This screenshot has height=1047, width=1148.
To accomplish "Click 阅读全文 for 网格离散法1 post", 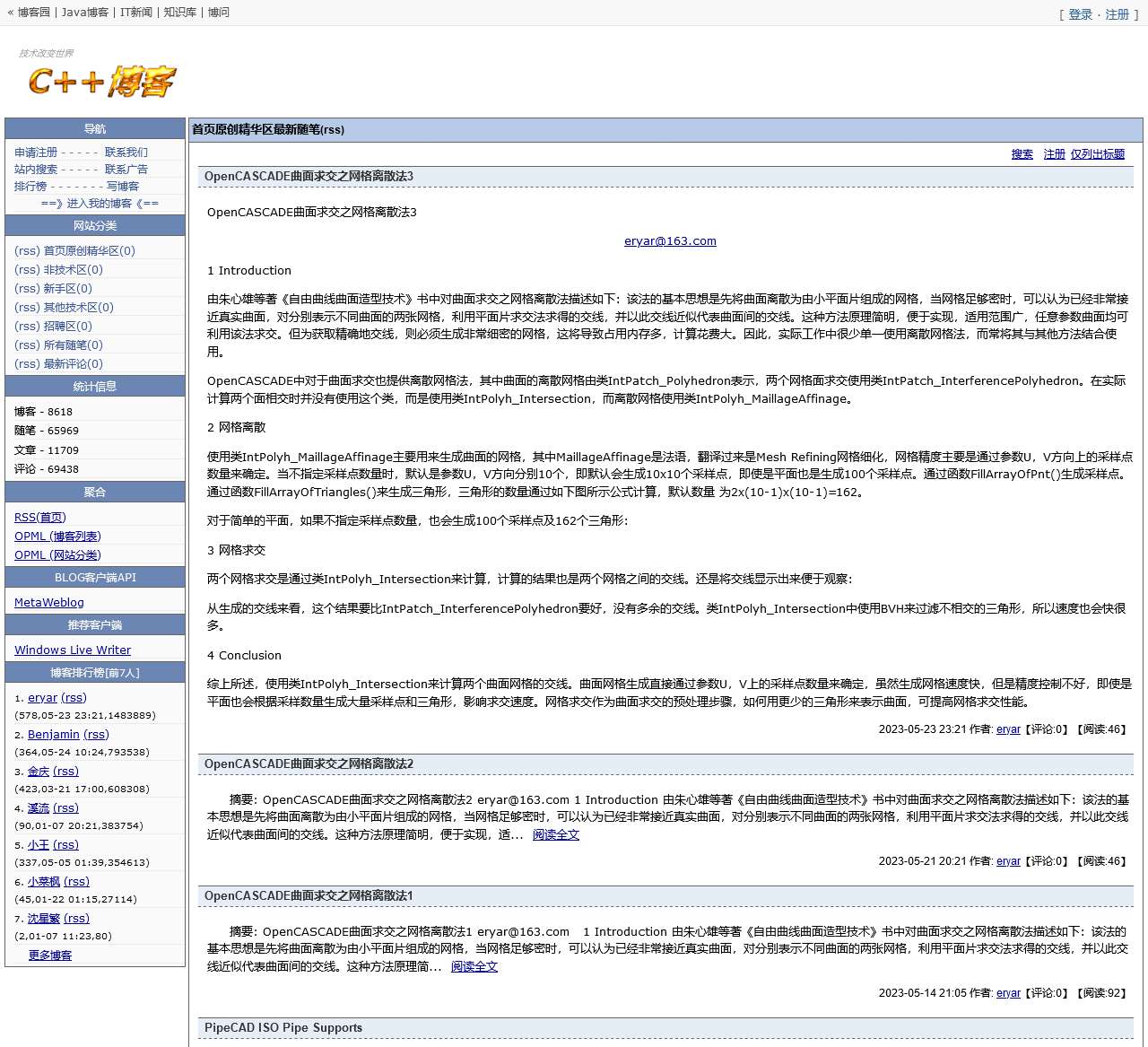I will pyautogui.click(x=474, y=967).
